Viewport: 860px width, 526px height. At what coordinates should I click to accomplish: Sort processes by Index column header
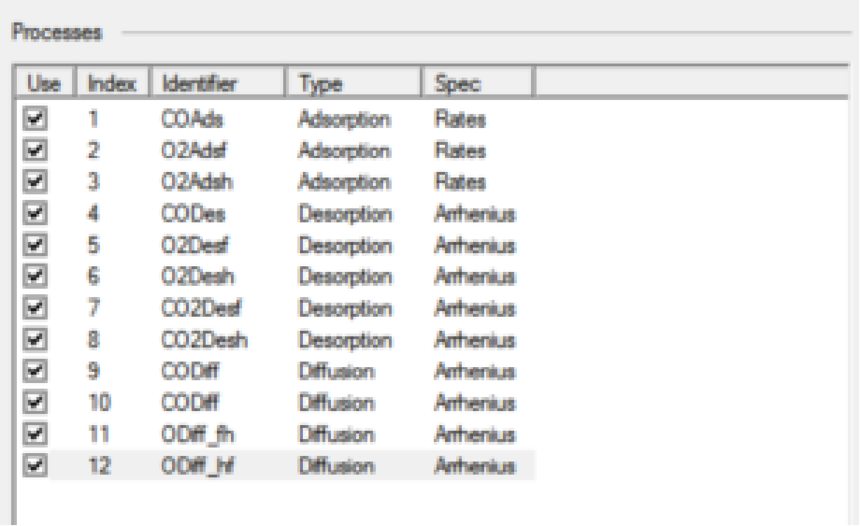click(x=110, y=82)
